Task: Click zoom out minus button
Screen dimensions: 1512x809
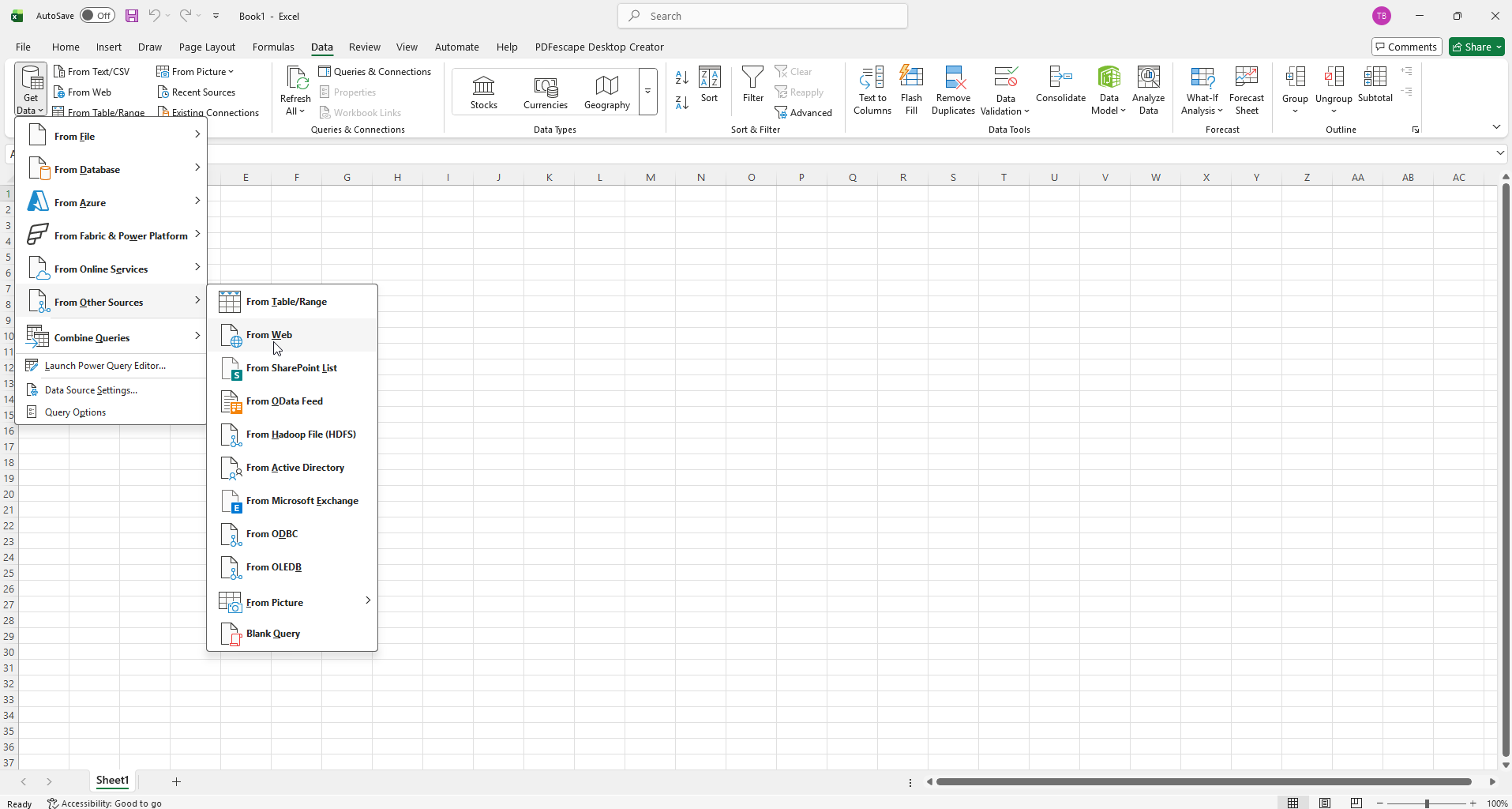Action: point(1380,803)
